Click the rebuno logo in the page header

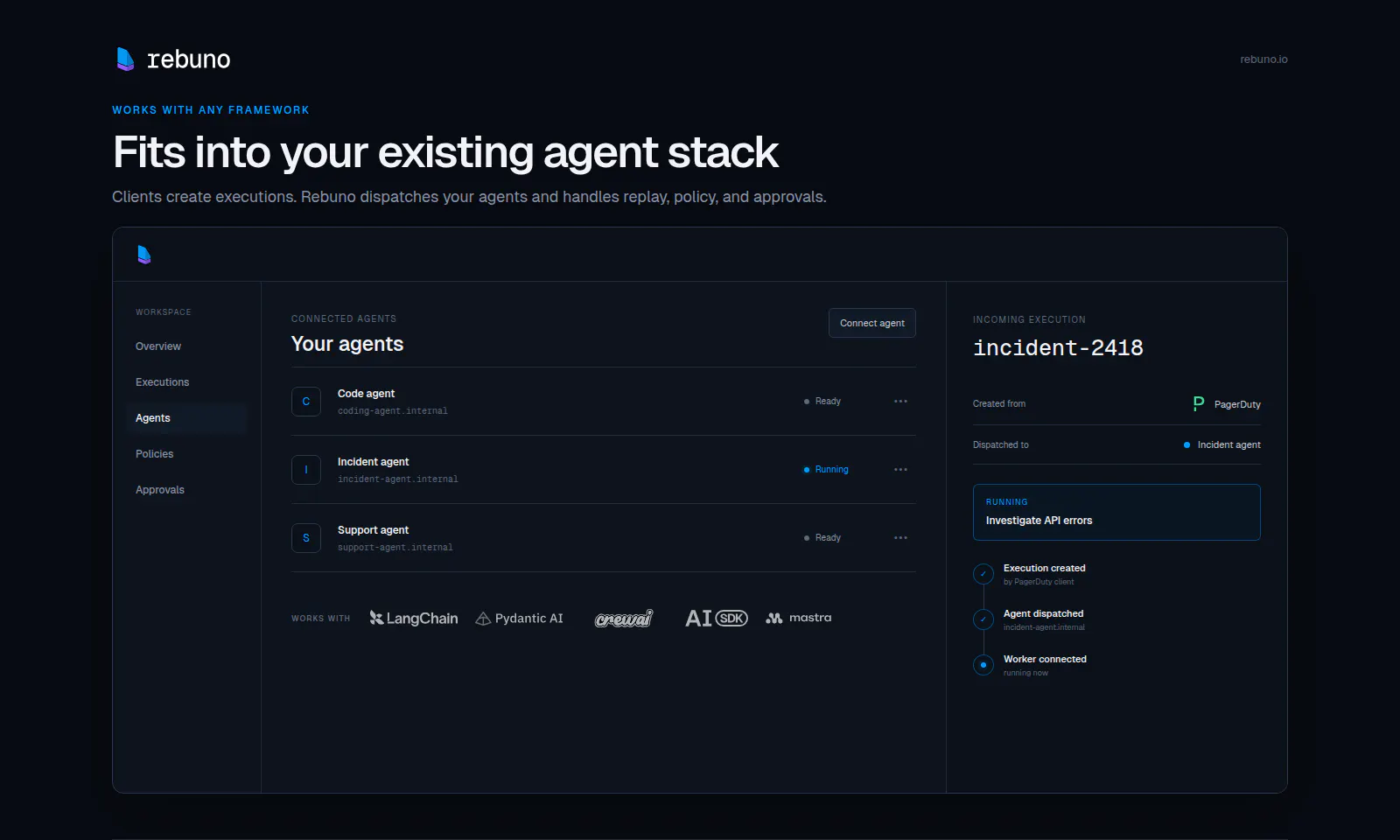(173, 59)
